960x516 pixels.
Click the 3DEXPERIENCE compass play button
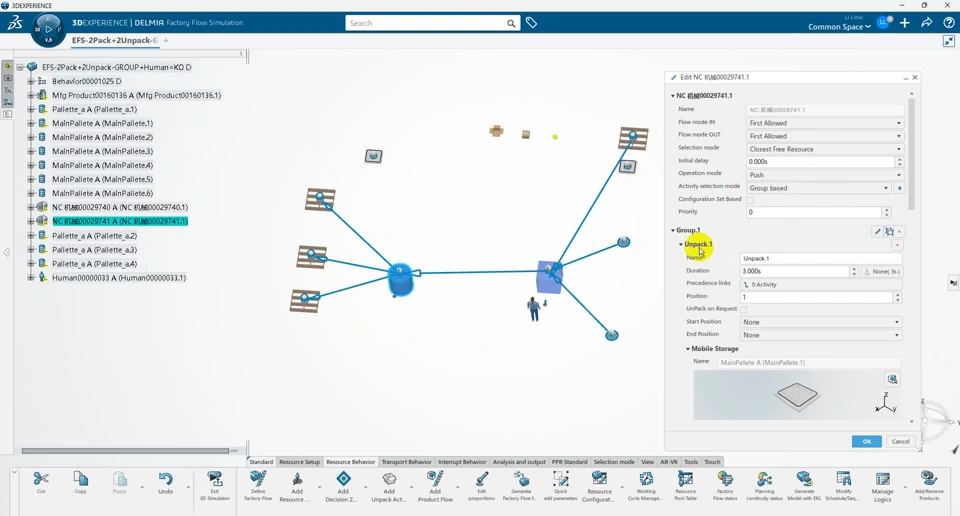[48, 29]
